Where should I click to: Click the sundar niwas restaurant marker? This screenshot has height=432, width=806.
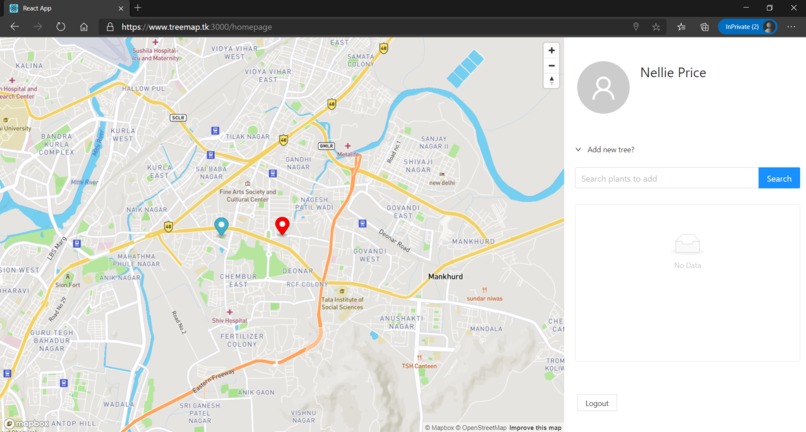tap(484, 291)
